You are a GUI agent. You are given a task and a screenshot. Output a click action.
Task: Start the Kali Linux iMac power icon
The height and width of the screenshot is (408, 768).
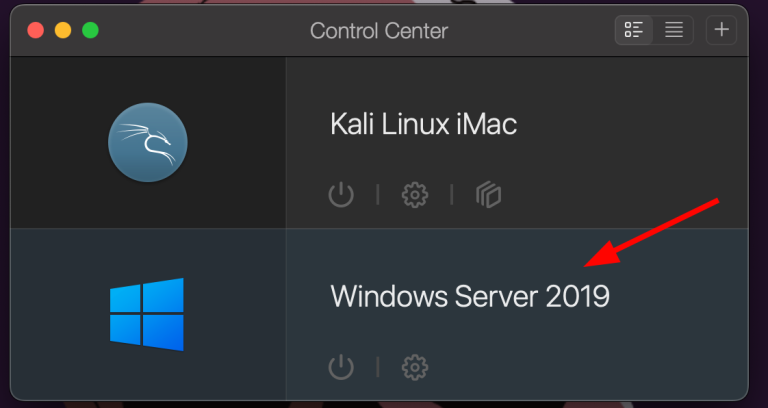341,195
